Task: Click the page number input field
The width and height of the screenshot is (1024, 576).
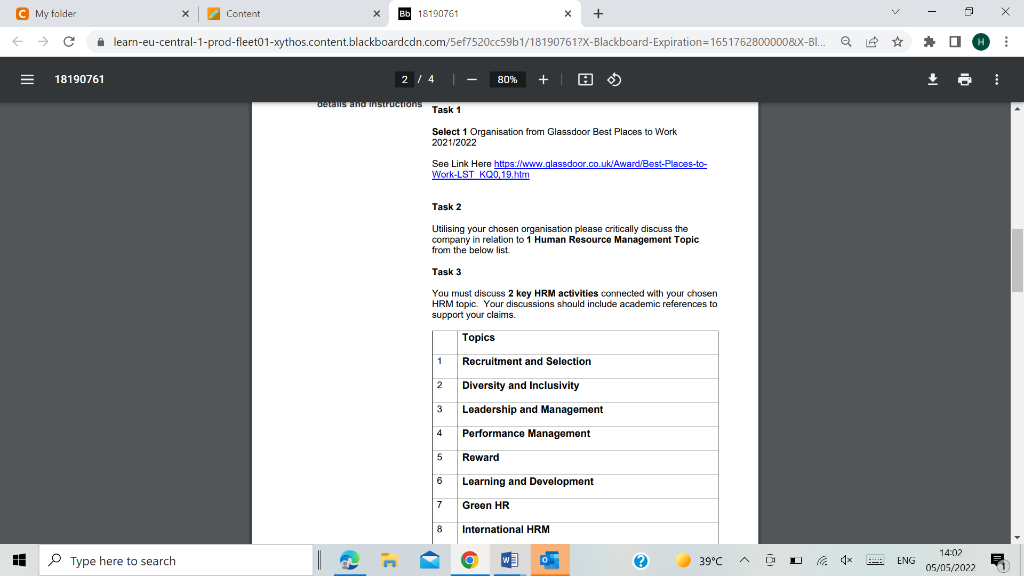Action: click(404, 79)
